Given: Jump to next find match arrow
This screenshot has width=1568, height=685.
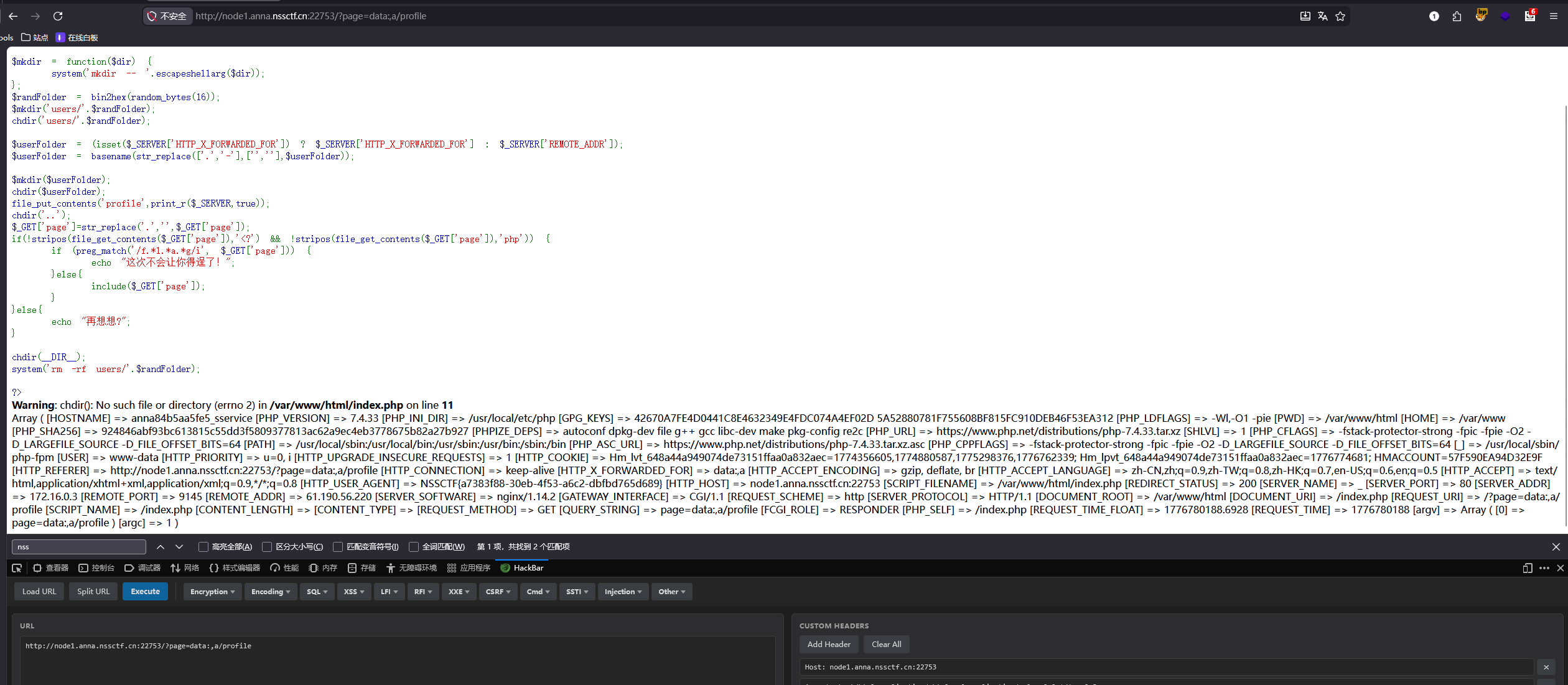Looking at the screenshot, I should click(x=179, y=547).
